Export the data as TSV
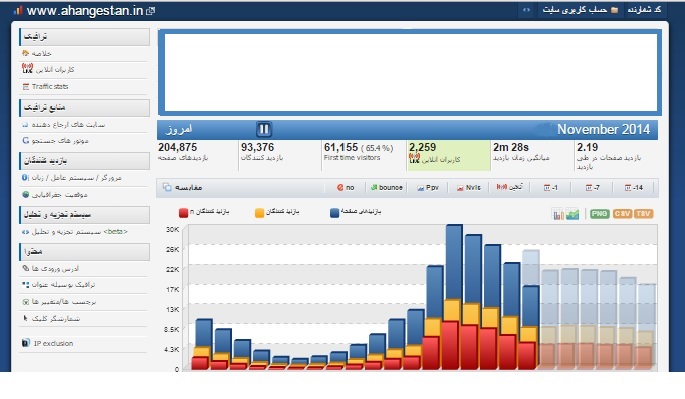 coord(643,214)
